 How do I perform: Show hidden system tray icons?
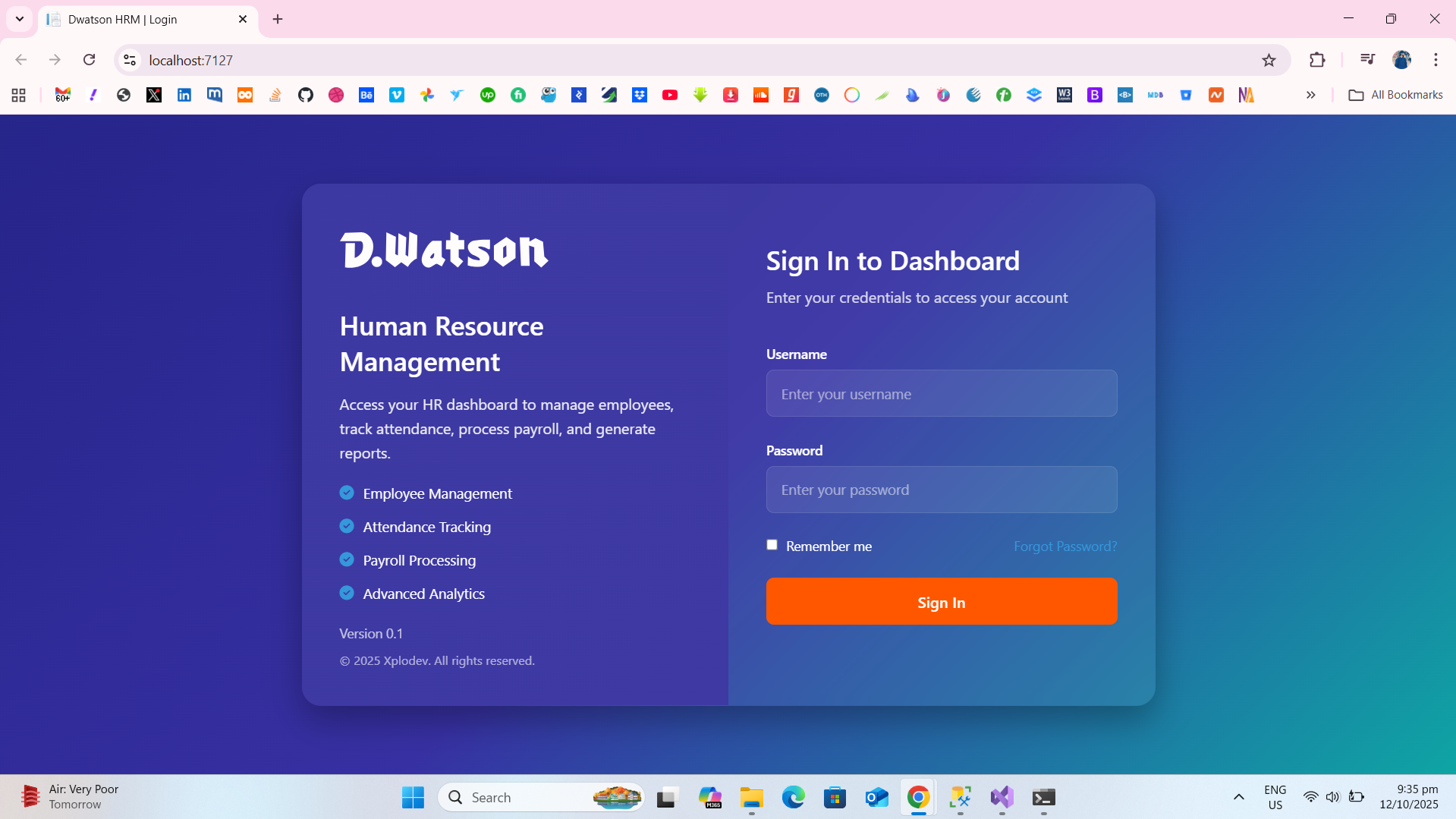coord(1238,797)
